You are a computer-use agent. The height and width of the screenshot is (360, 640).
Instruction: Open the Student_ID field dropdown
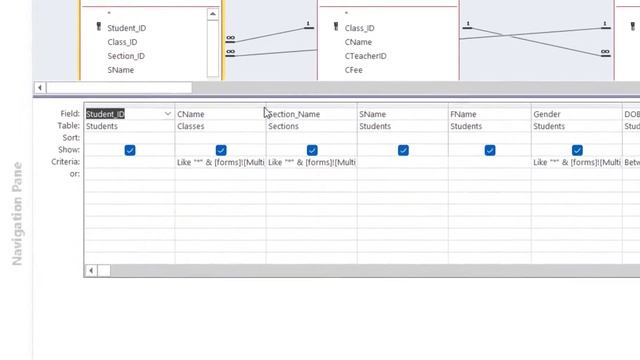tap(168, 114)
